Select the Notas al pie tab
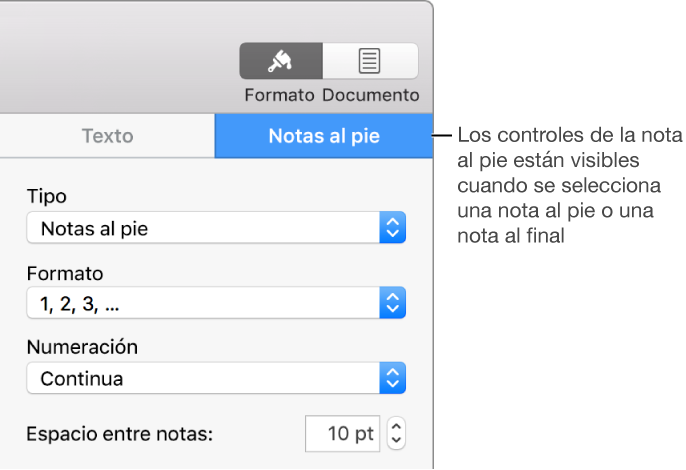Screen dimensions: 686x470 click(x=324, y=136)
